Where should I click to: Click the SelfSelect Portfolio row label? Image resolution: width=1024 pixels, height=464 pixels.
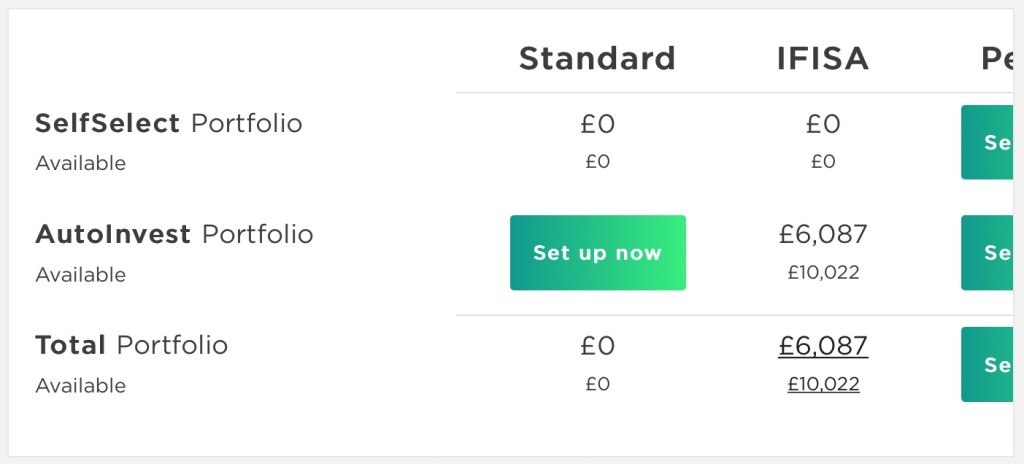[x=168, y=123]
